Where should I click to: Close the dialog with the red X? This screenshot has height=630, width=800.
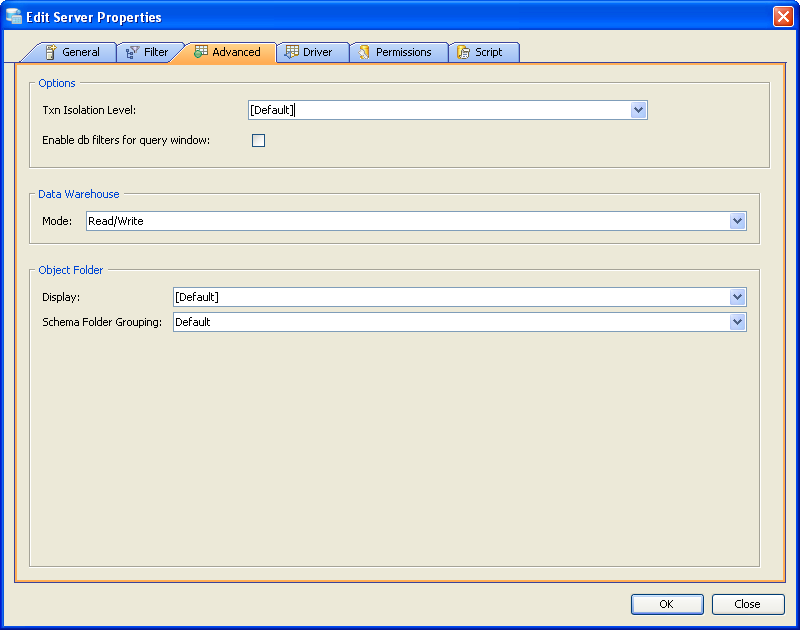coord(783,16)
